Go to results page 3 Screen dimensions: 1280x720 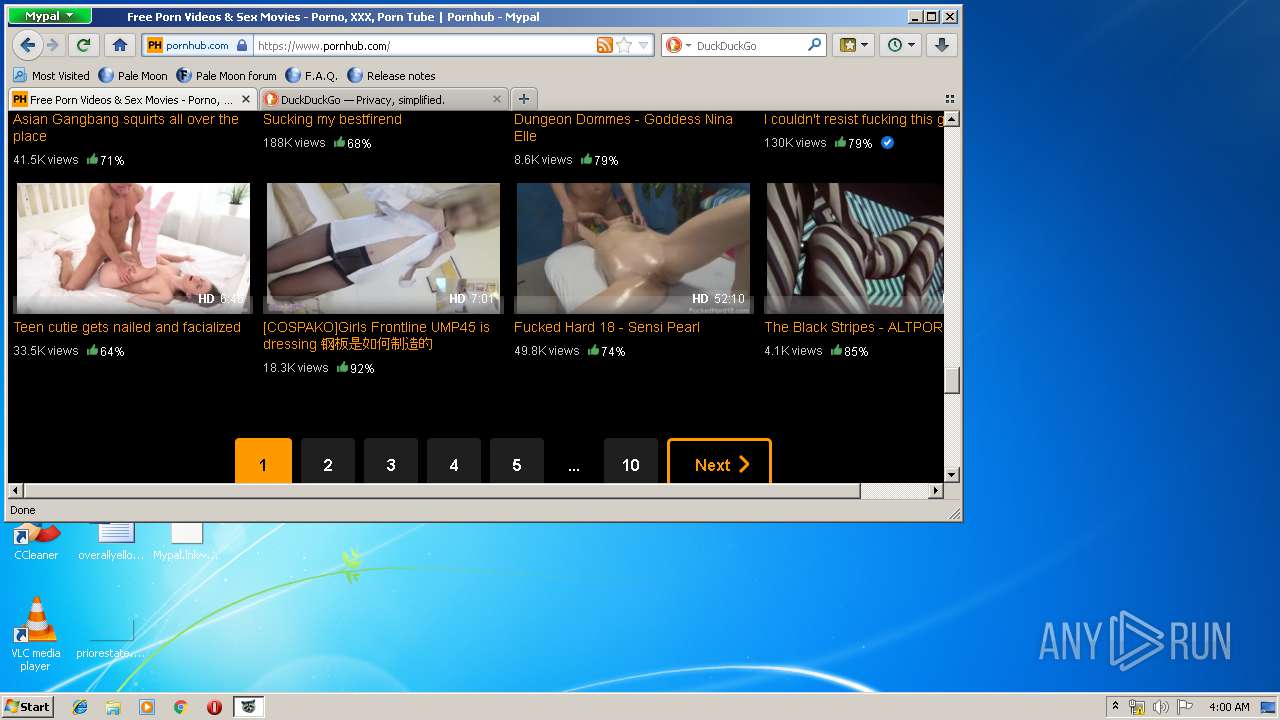[x=391, y=463]
